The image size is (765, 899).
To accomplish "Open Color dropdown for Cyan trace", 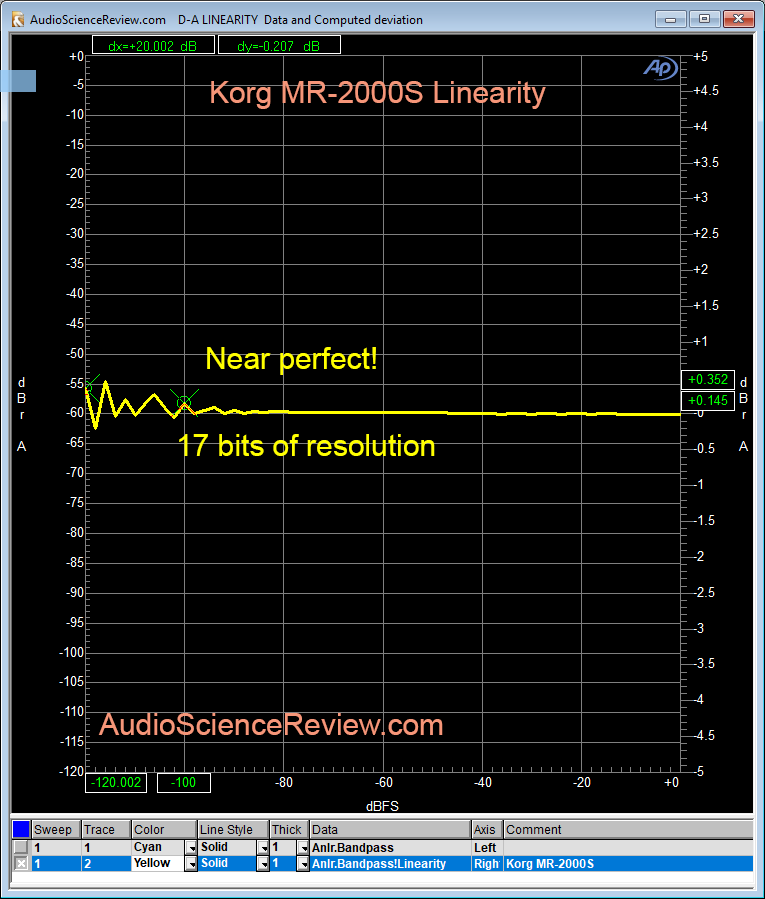I will pos(191,847).
